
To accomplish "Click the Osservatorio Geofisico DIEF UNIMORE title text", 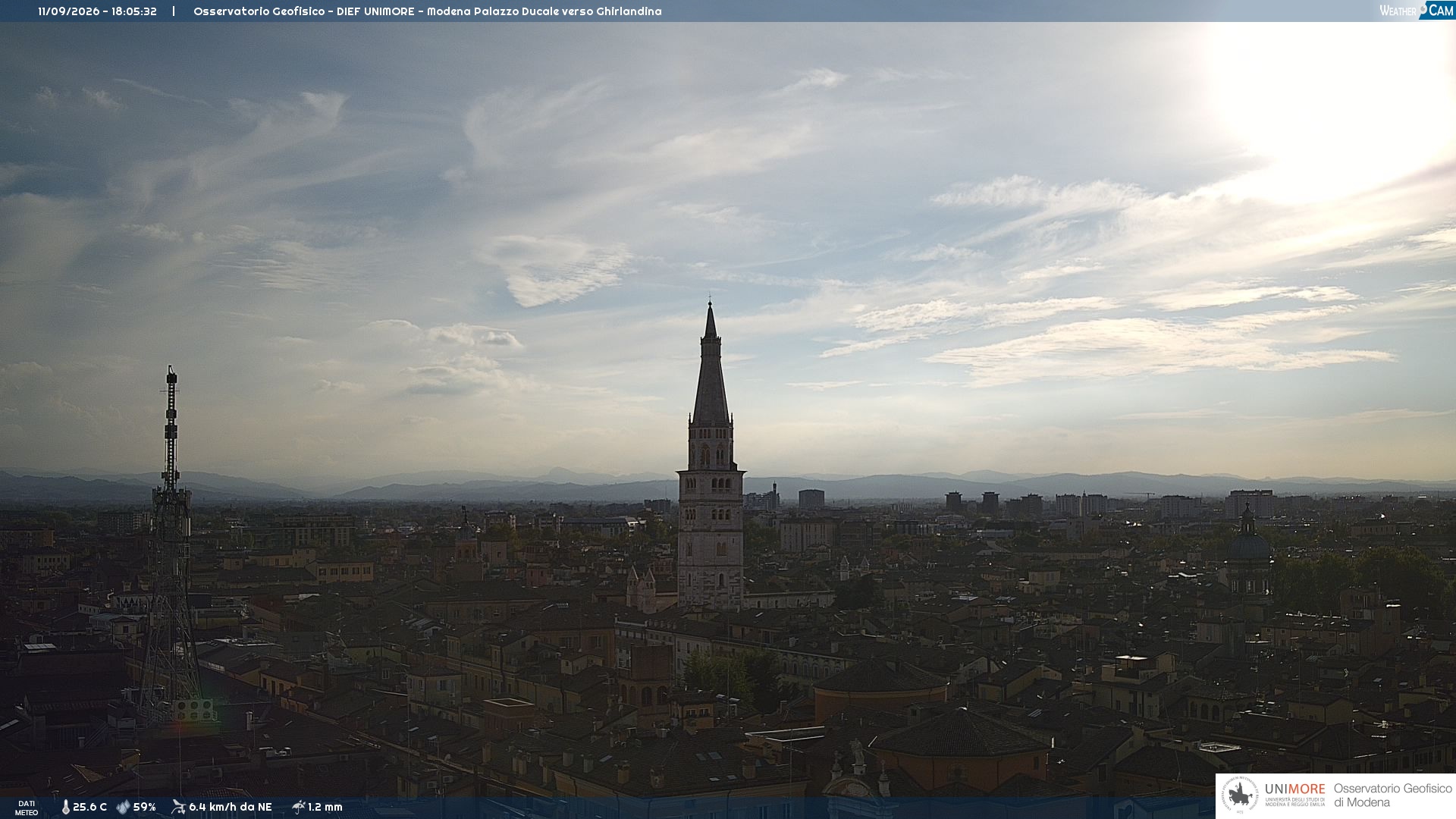I will (x=428, y=11).
